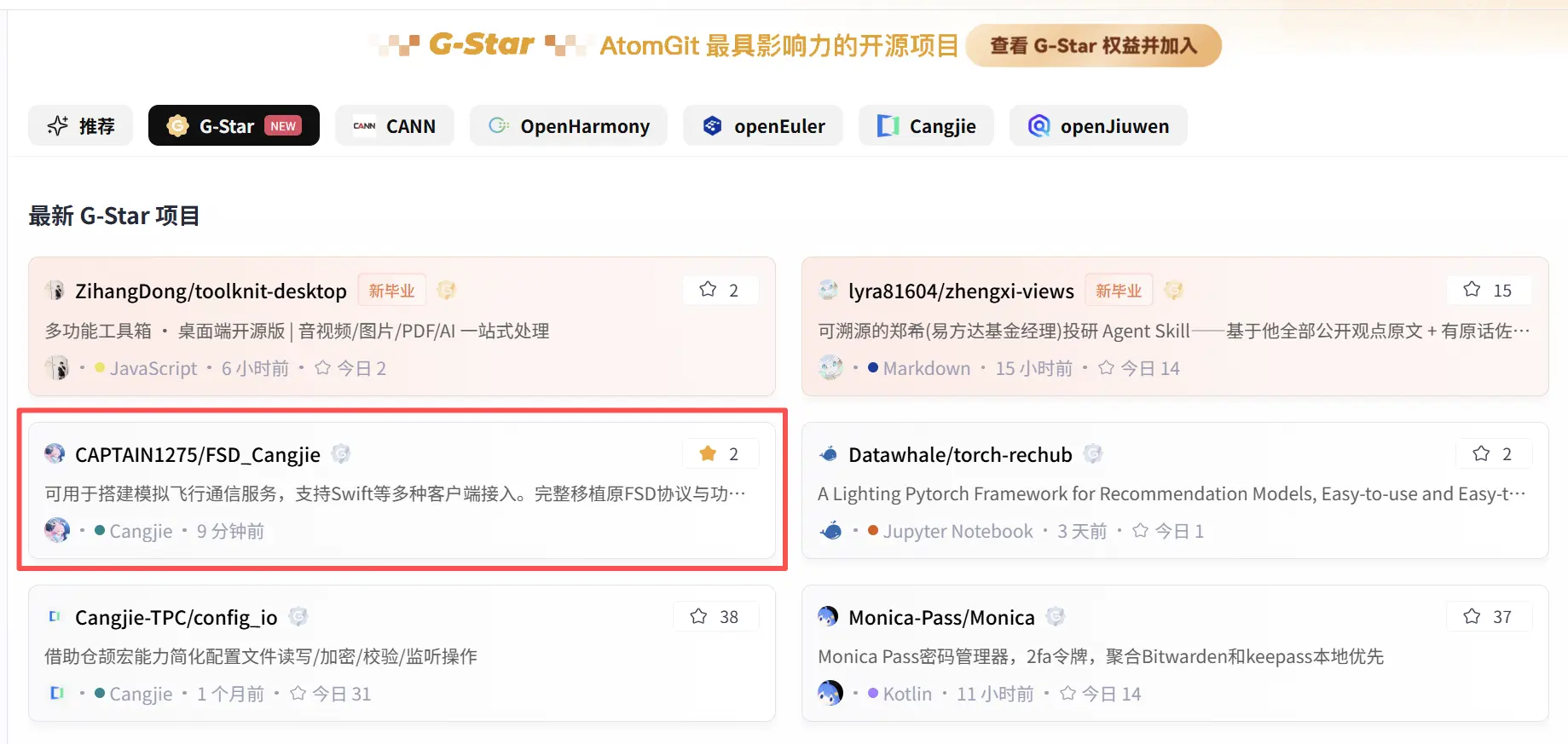
Task: Click the 新毕业 tag on zhengxi-views
Action: 1119,291
